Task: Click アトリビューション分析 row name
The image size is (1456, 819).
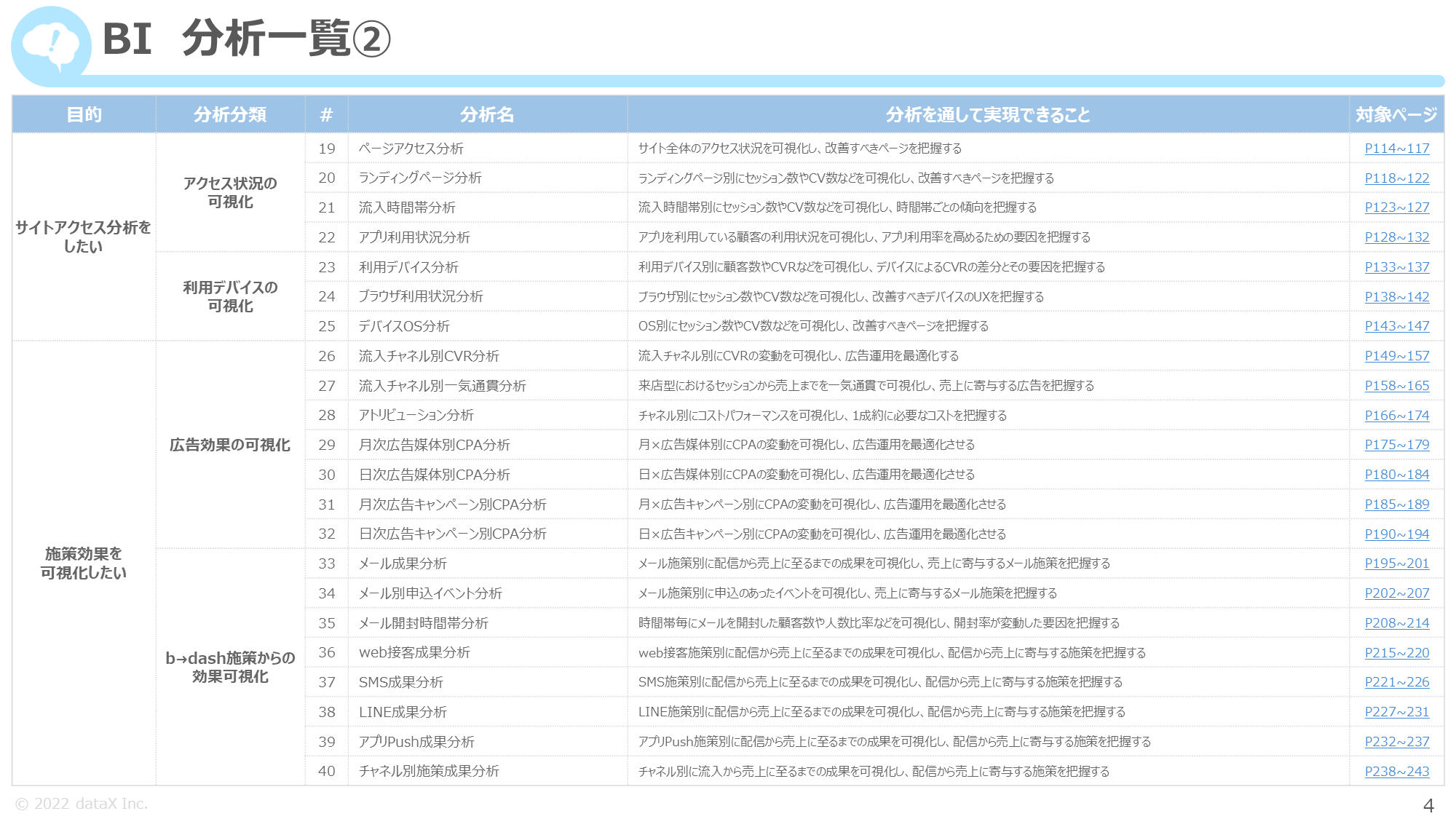Action: (416, 416)
